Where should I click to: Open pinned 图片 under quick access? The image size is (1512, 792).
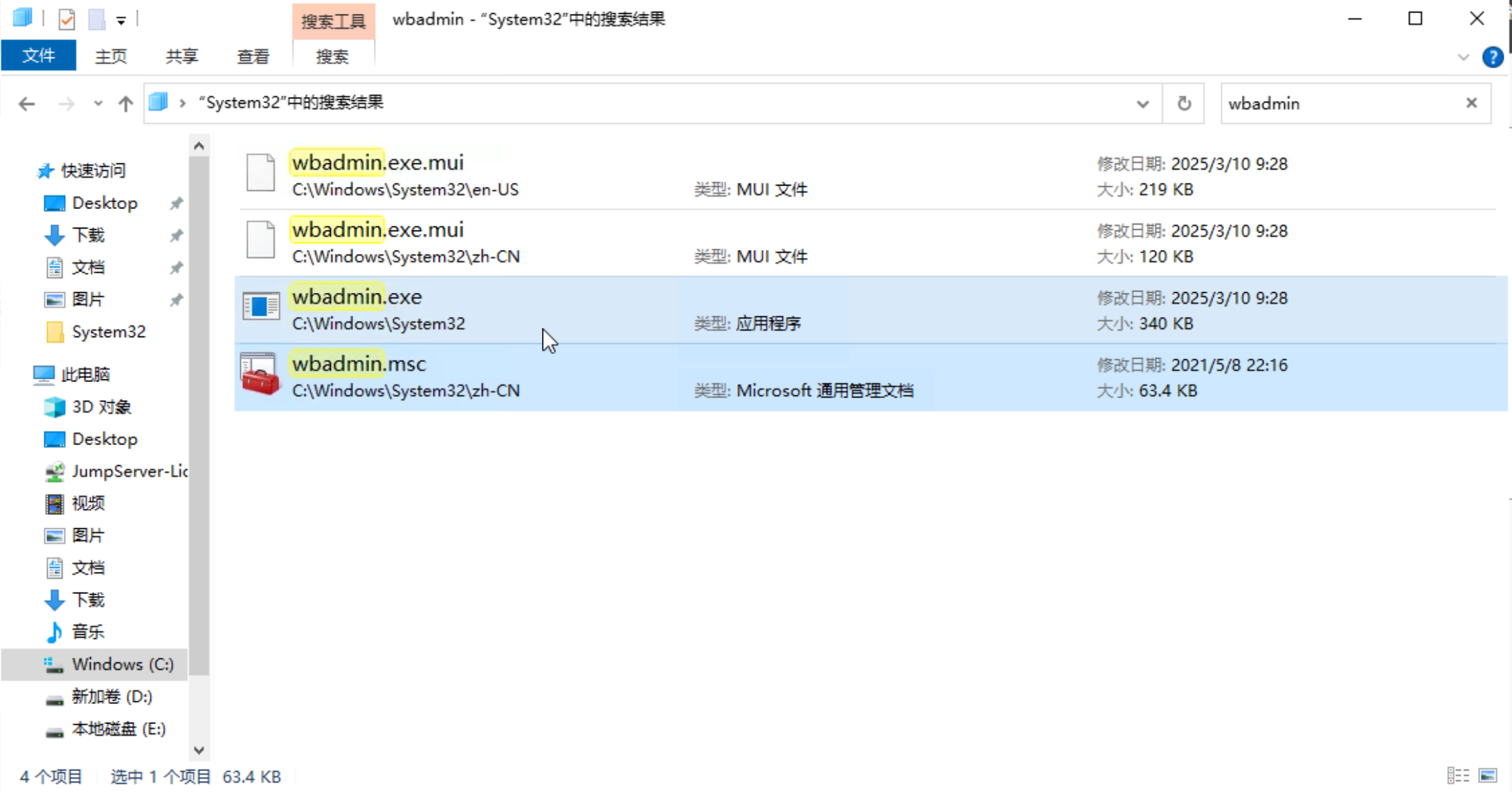88,300
